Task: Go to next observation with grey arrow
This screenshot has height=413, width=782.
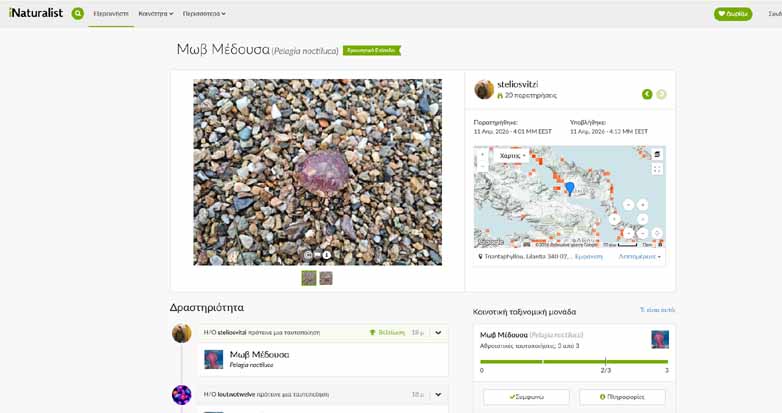Action: [x=661, y=94]
